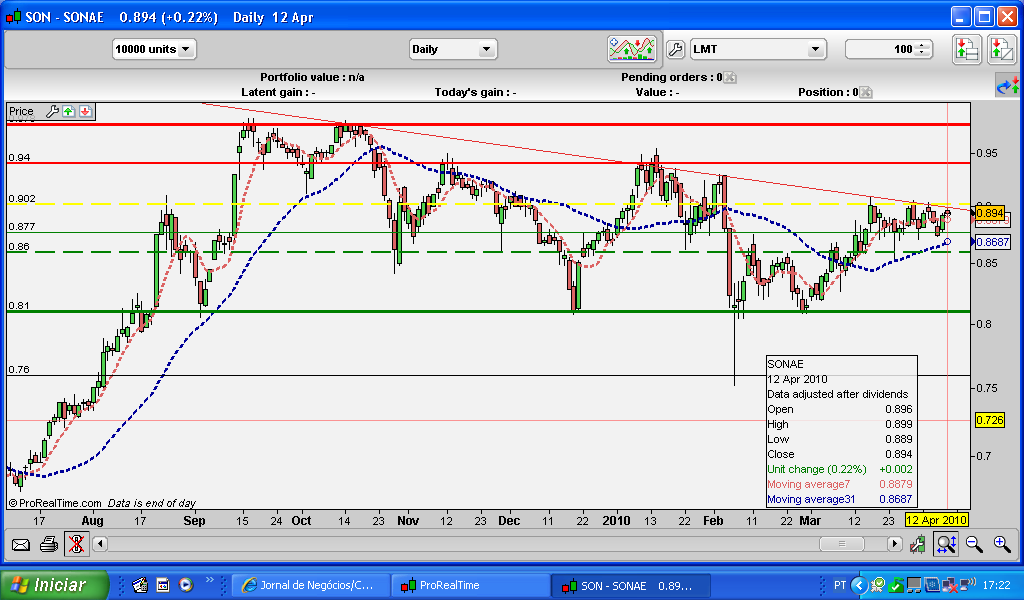Click the second quick launch icon
The height and width of the screenshot is (600, 1024).
[x=163, y=585]
